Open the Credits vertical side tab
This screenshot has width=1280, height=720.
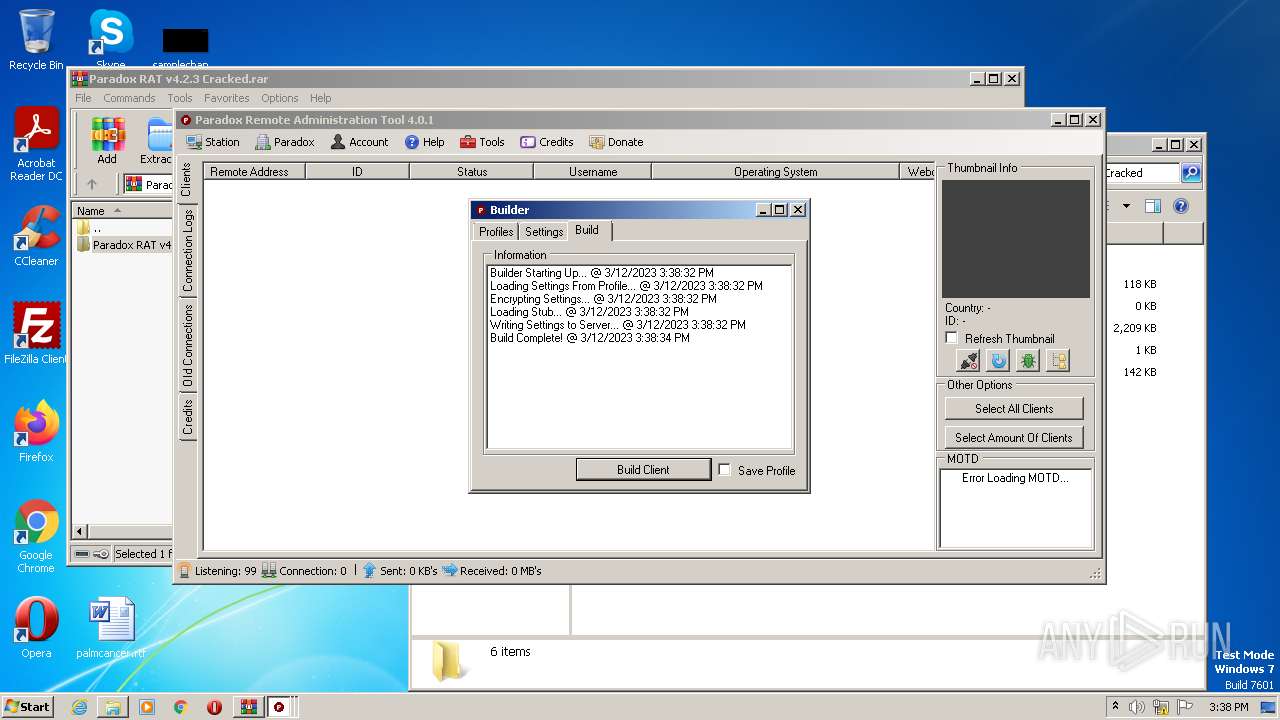[187, 417]
